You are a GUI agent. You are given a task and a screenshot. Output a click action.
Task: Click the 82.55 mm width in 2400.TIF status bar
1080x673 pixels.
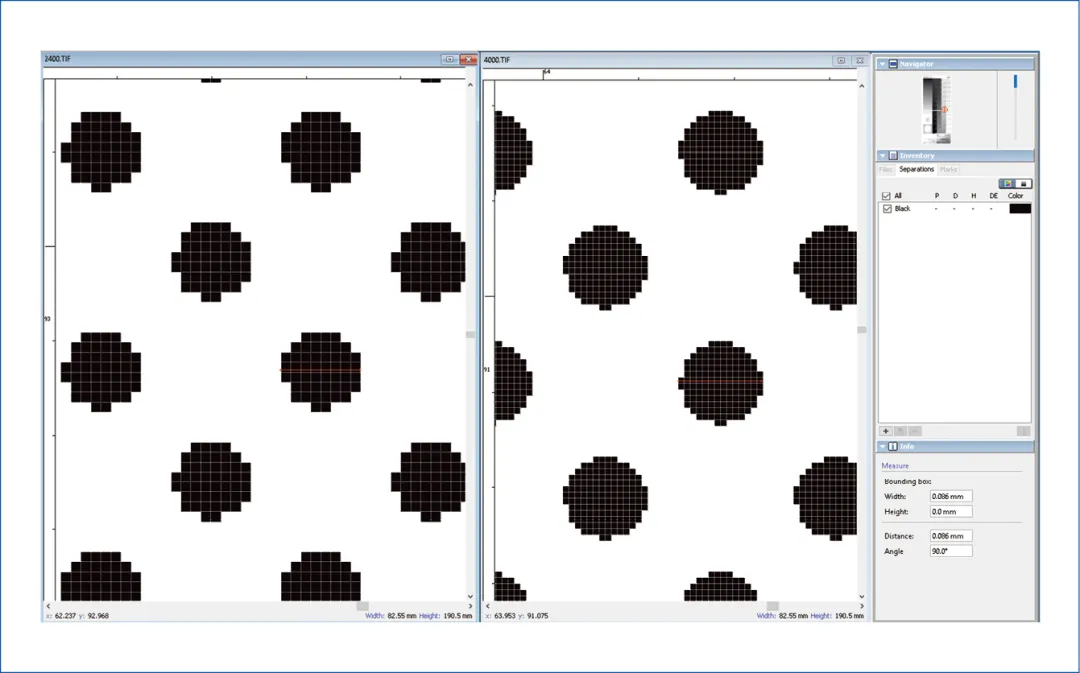[x=402, y=616]
